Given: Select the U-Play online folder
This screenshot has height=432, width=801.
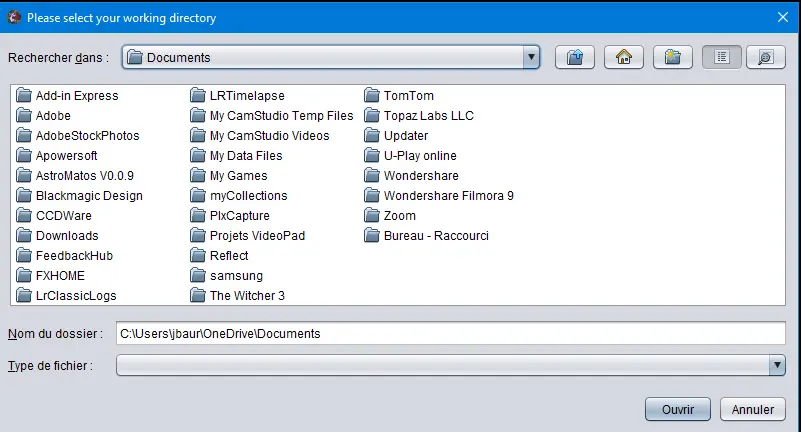Looking at the screenshot, I should 411,155.
